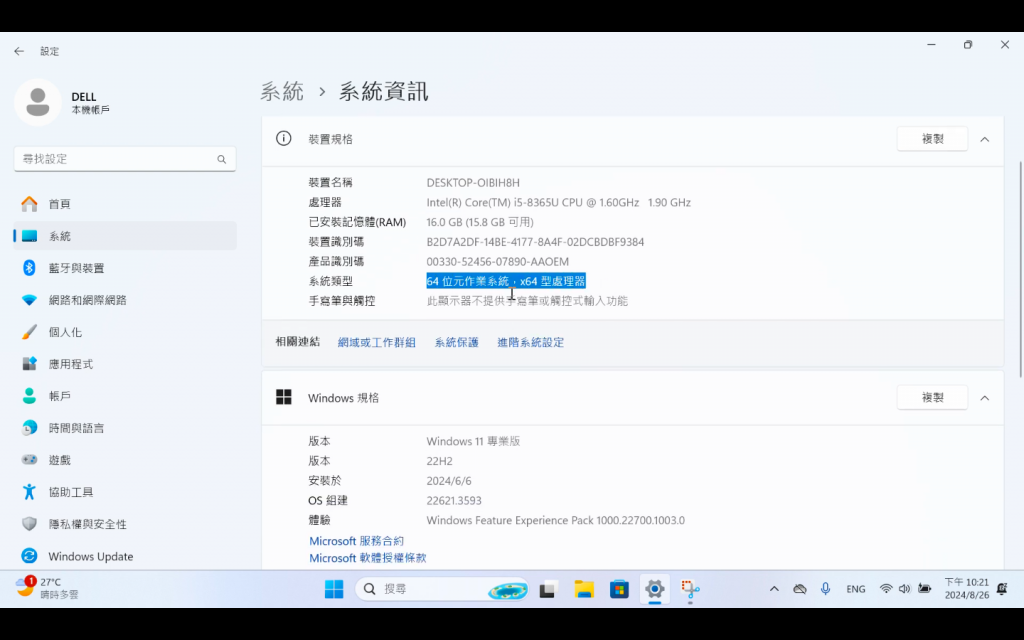Click the Wi-Fi tray icon

[x=886, y=588]
